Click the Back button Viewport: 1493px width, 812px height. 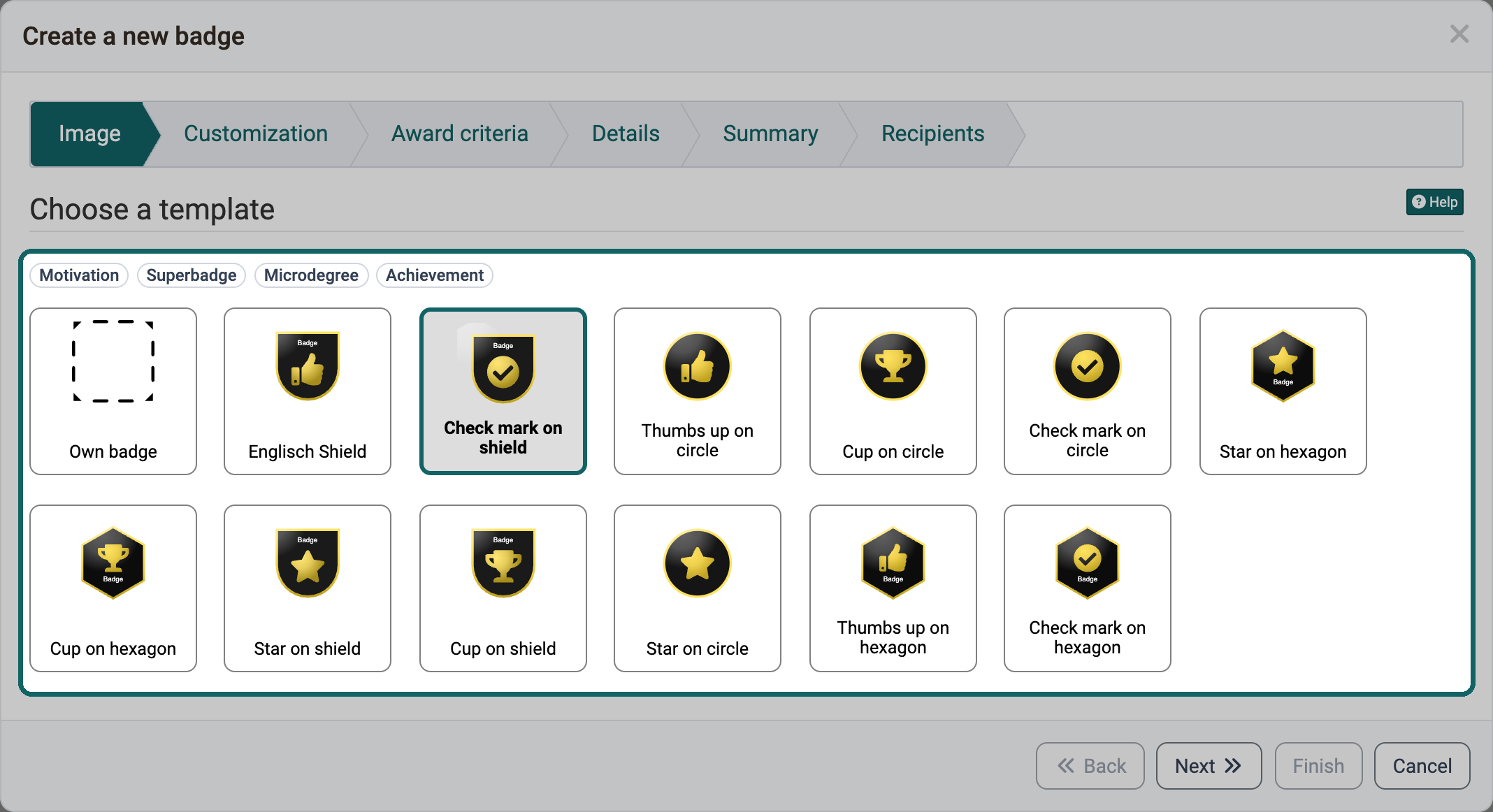[1090, 766]
